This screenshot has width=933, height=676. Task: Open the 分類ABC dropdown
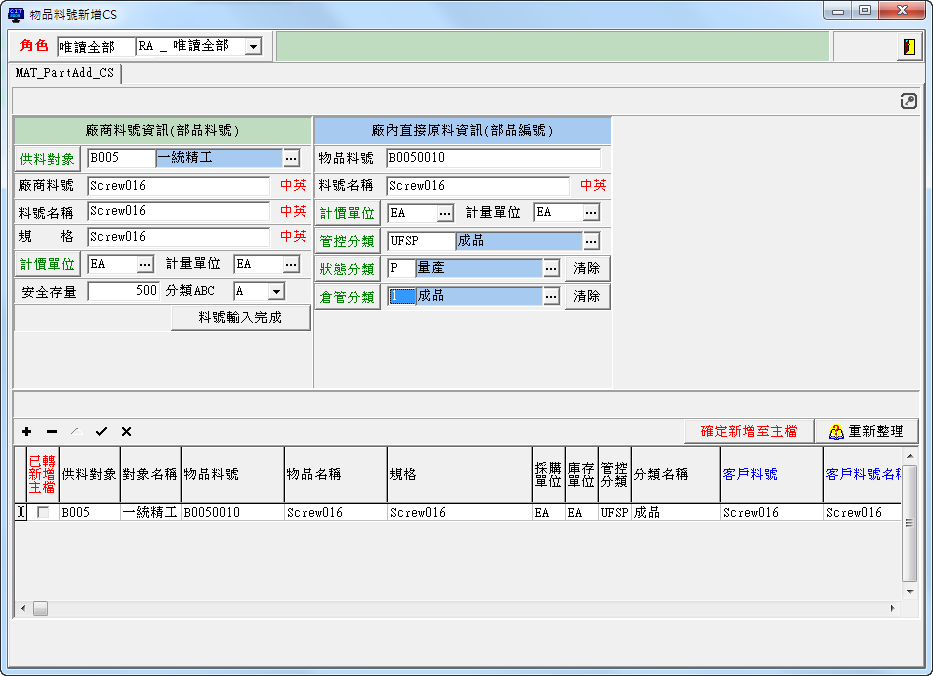(x=275, y=291)
